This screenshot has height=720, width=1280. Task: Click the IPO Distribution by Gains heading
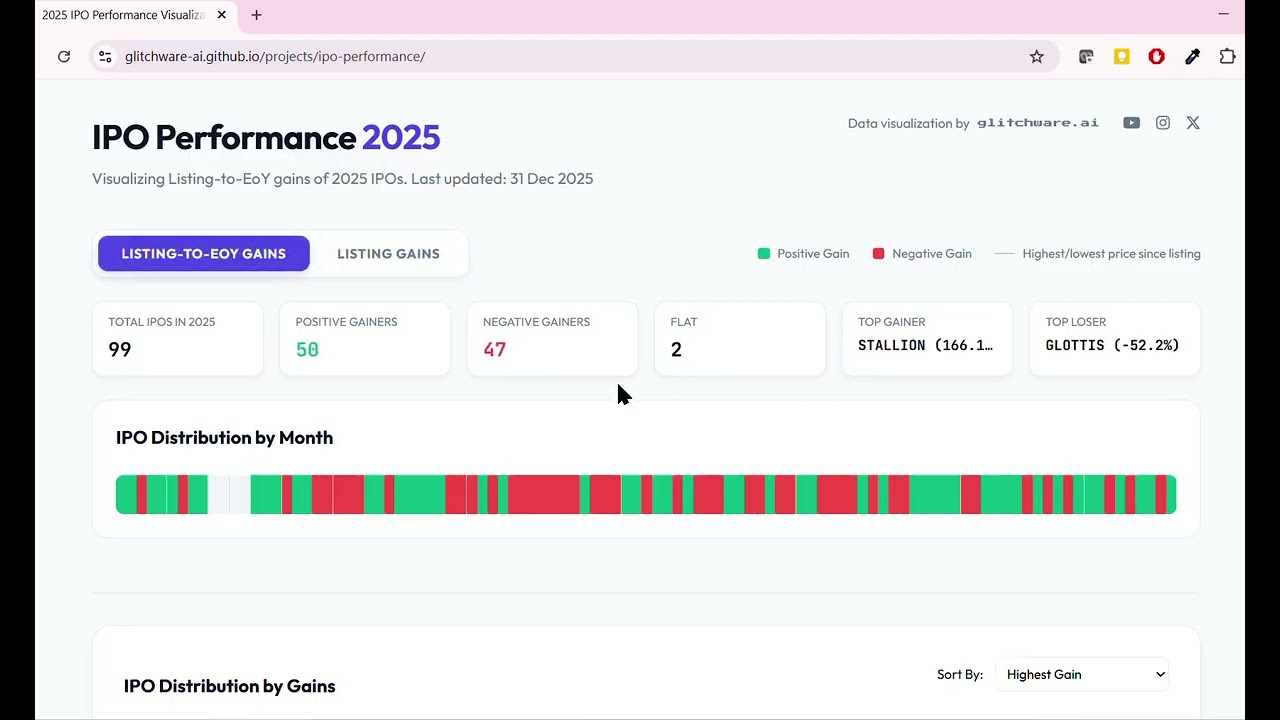point(230,686)
